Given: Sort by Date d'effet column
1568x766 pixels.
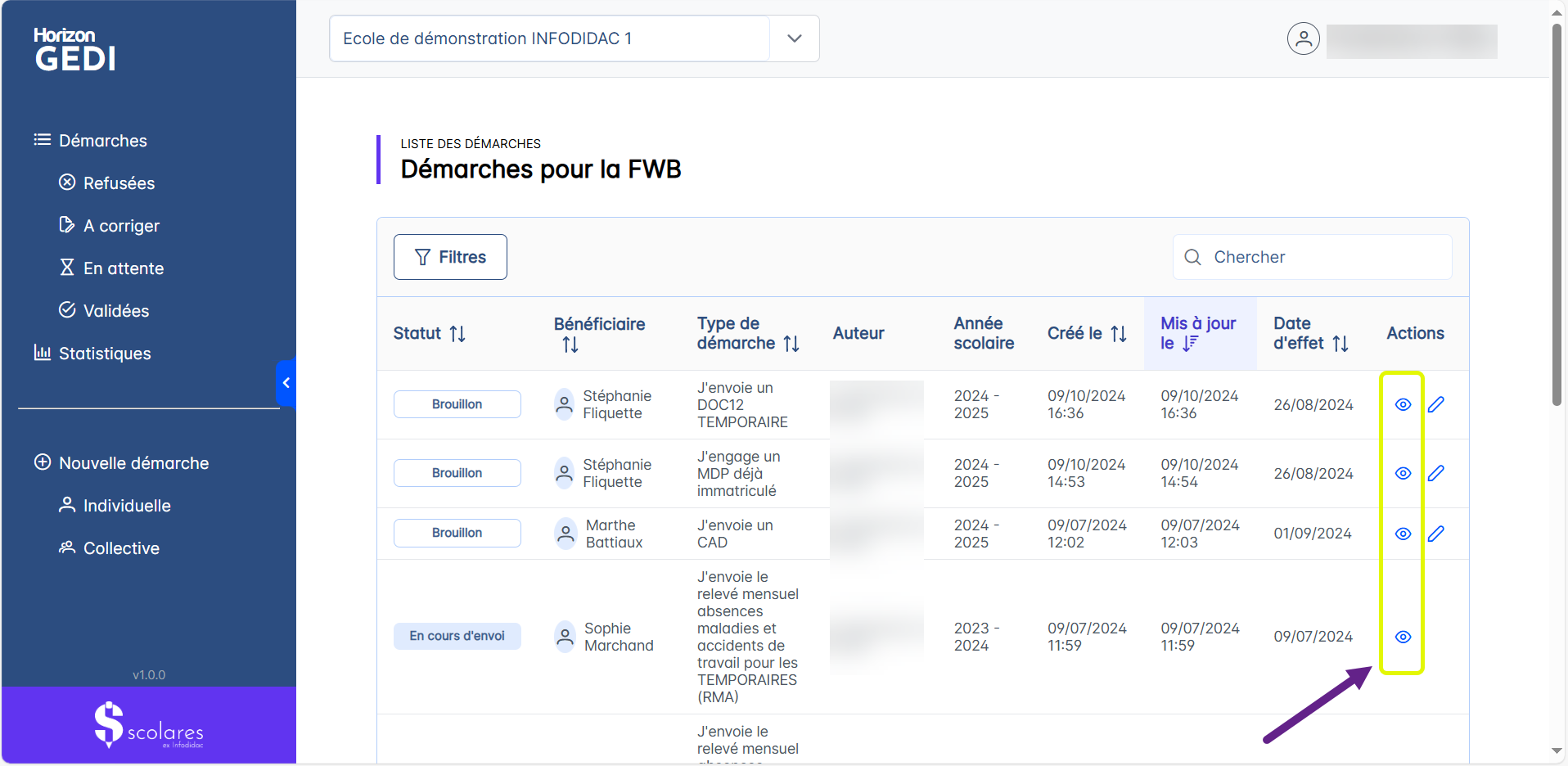Looking at the screenshot, I should (x=1340, y=344).
